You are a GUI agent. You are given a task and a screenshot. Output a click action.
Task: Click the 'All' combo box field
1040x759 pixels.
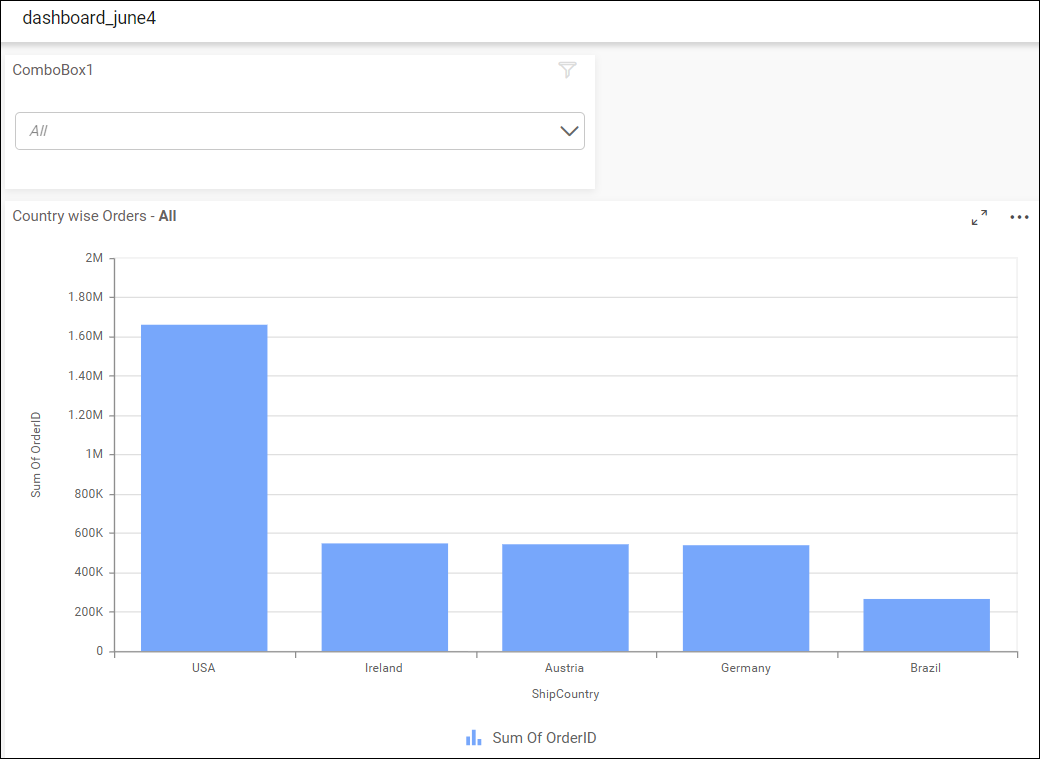280,131
